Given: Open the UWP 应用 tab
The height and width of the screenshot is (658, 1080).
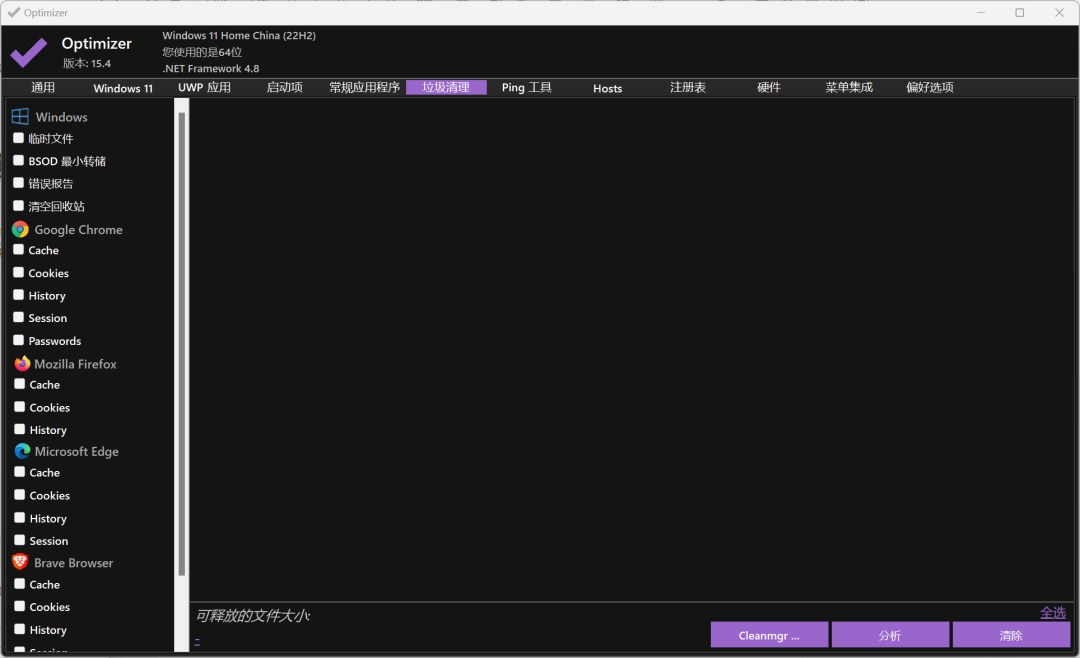Looking at the screenshot, I should click(x=204, y=88).
